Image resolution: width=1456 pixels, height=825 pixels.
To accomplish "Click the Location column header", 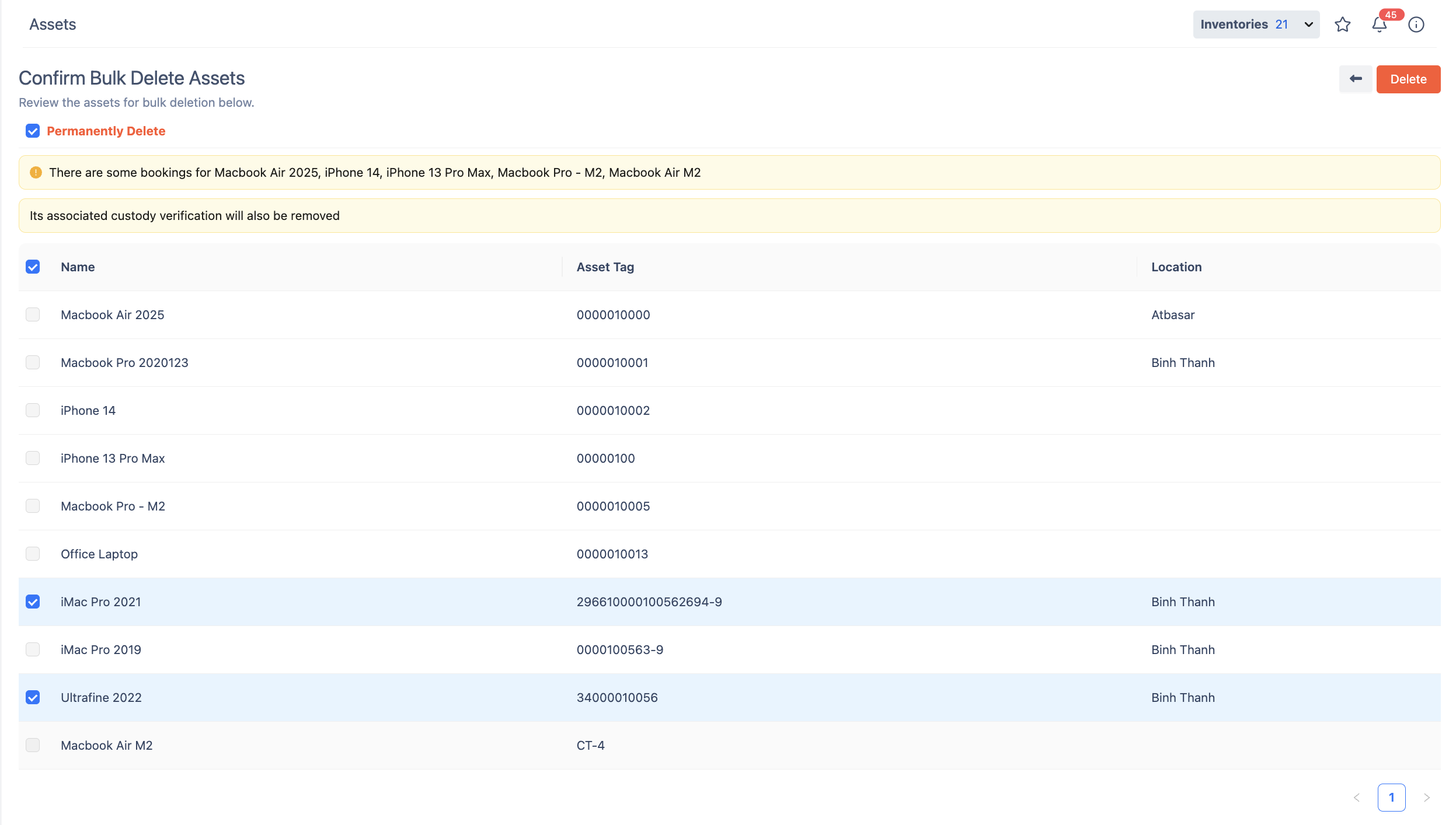I will [x=1176, y=267].
